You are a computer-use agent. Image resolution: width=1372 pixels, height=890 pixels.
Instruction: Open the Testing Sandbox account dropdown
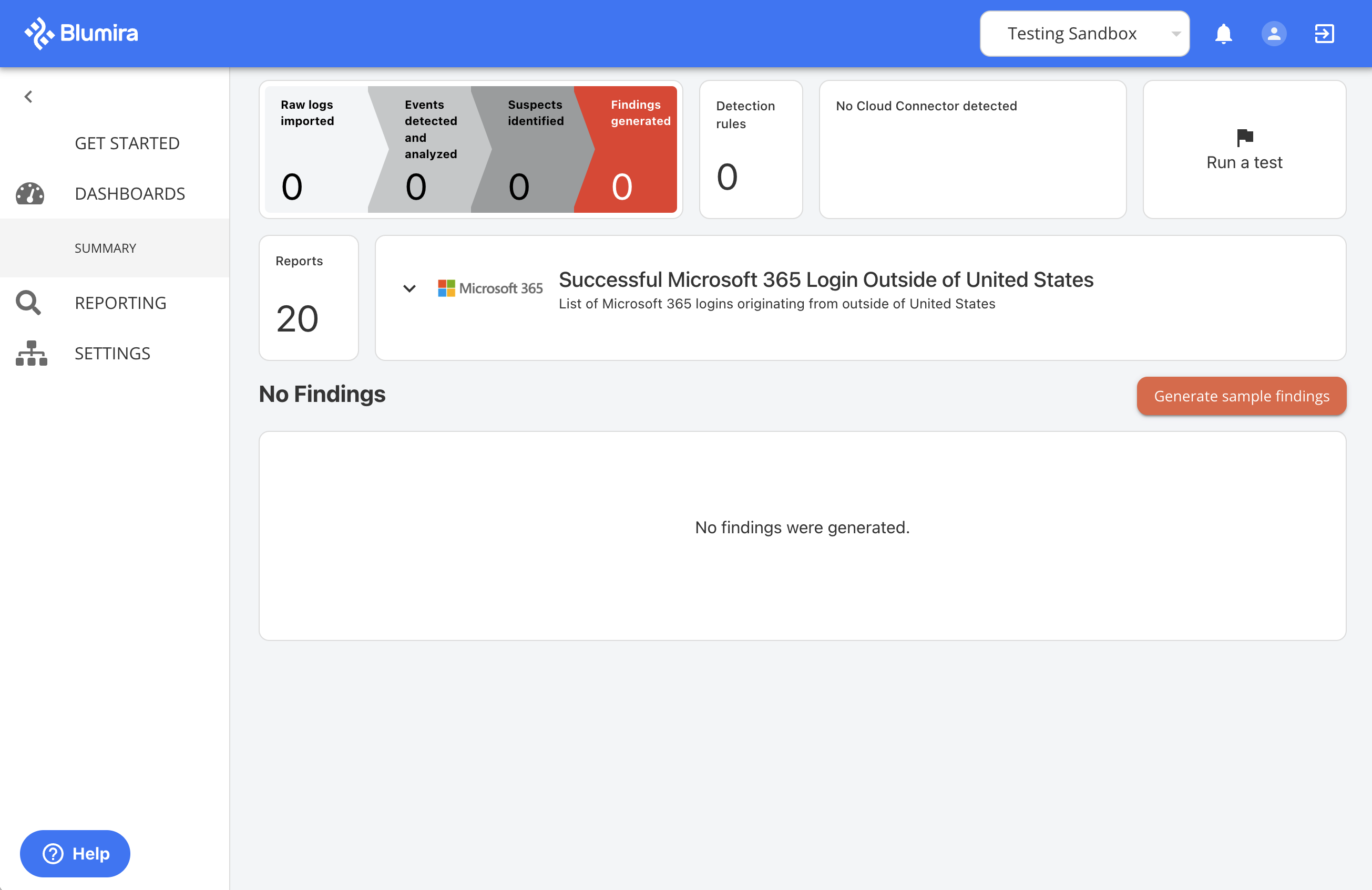[1084, 34]
